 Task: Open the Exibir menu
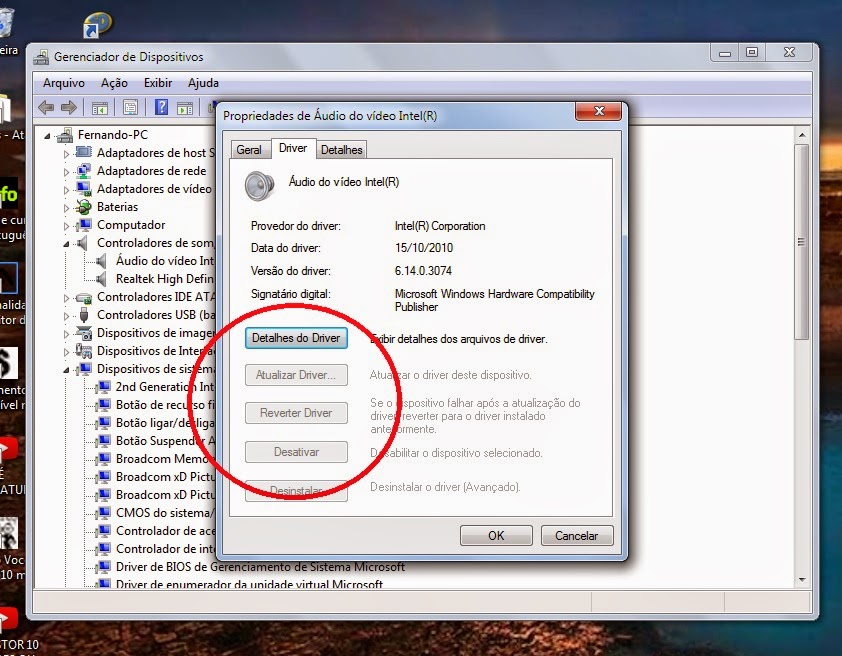(x=158, y=83)
